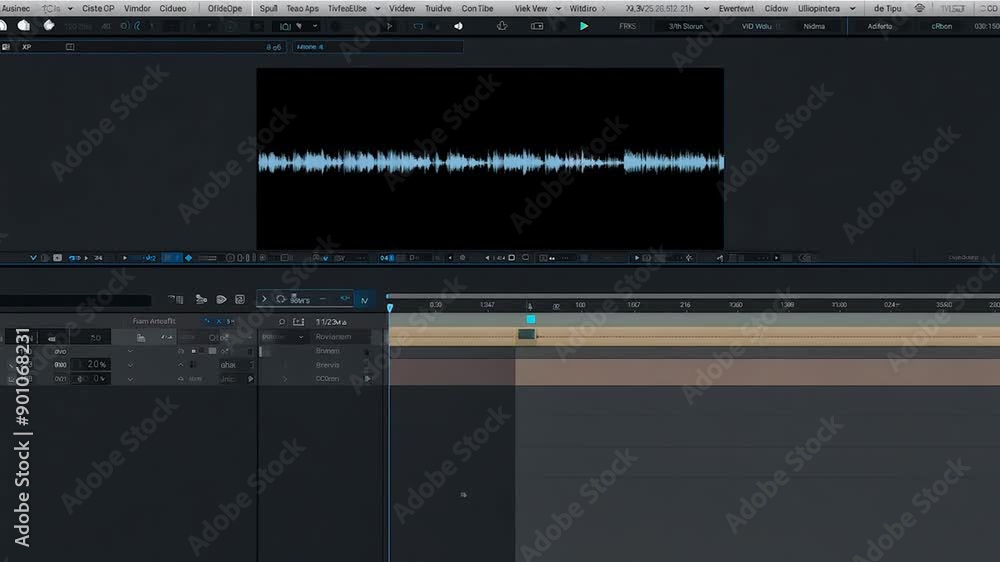Screen dimensions: 1000x562
Task: Click the green play button in top toolbar
Action: (584, 26)
